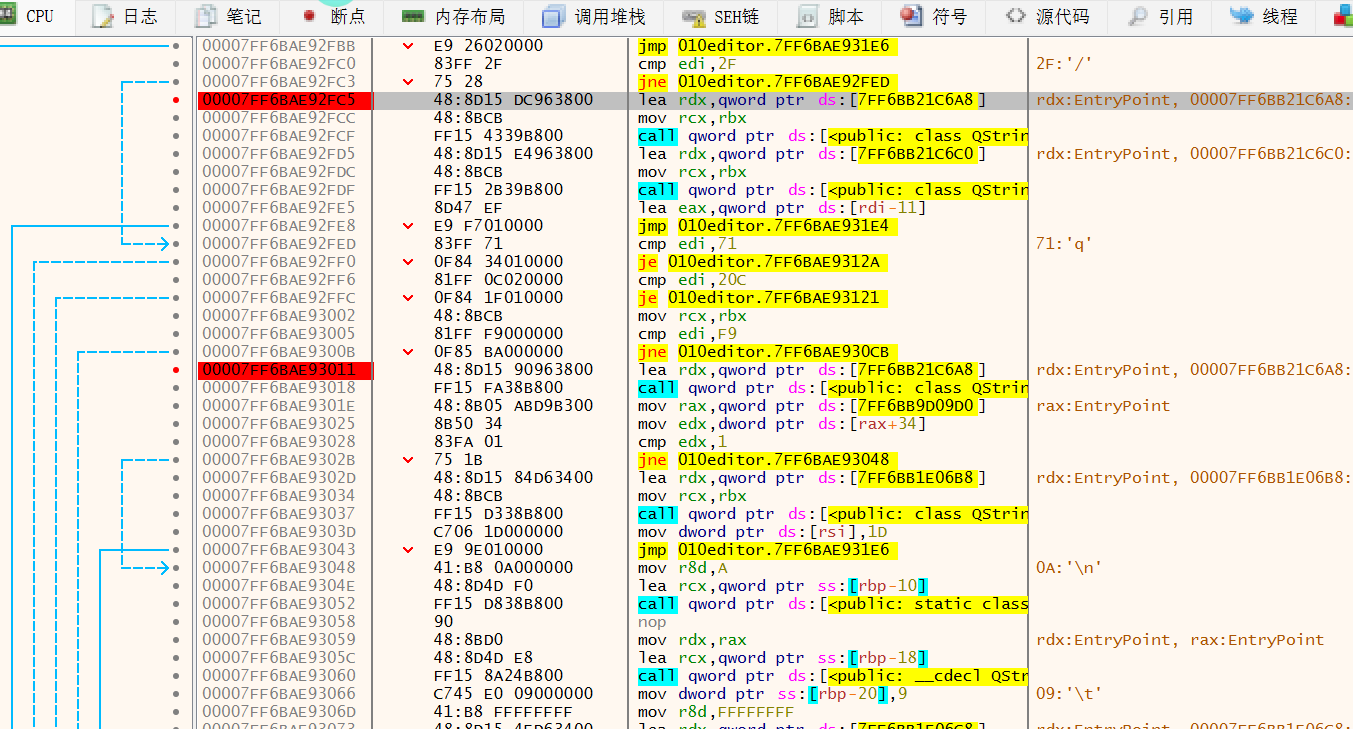Click the green Memory Map chip icon
The image size is (1353, 729).
[x=413, y=16]
